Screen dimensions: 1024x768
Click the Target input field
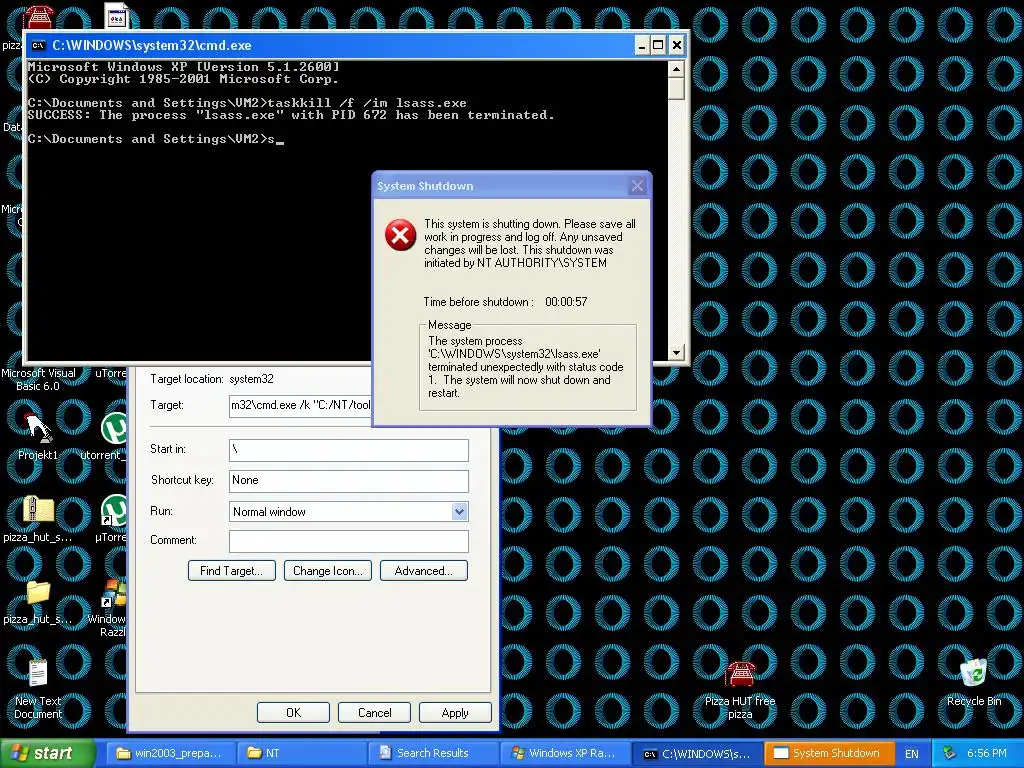(300, 405)
